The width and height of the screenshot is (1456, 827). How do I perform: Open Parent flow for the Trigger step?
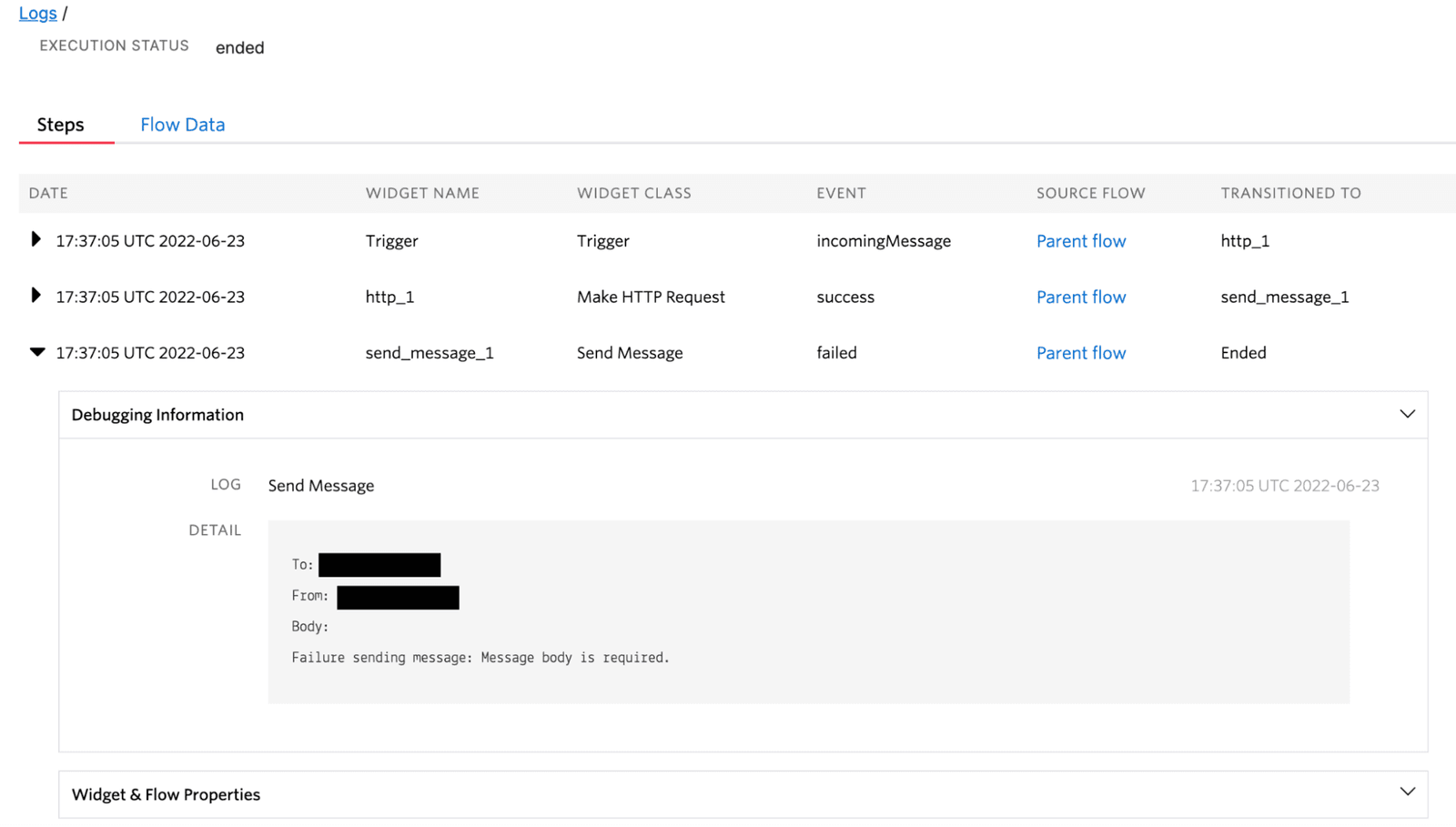(1080, 240)
